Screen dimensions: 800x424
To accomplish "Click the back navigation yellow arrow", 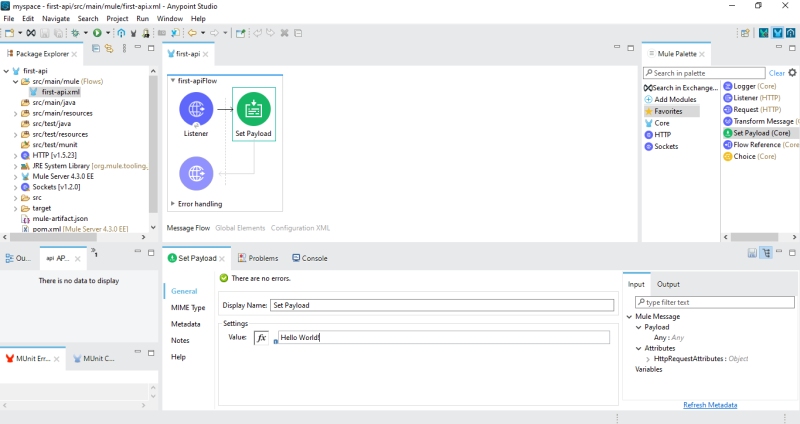I will click(x=192, y=33).
